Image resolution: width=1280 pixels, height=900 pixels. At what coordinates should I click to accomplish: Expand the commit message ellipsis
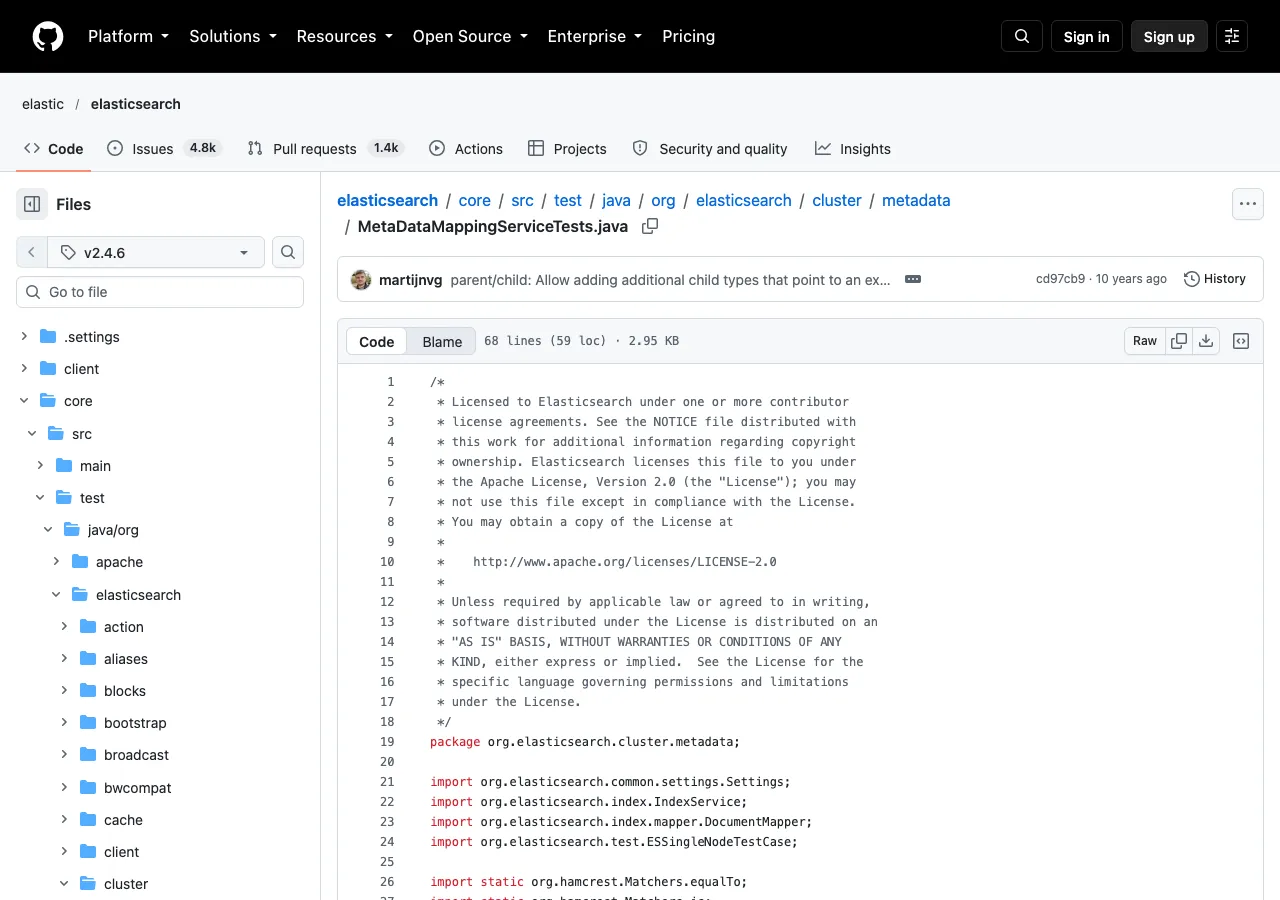tap(912, 279)
